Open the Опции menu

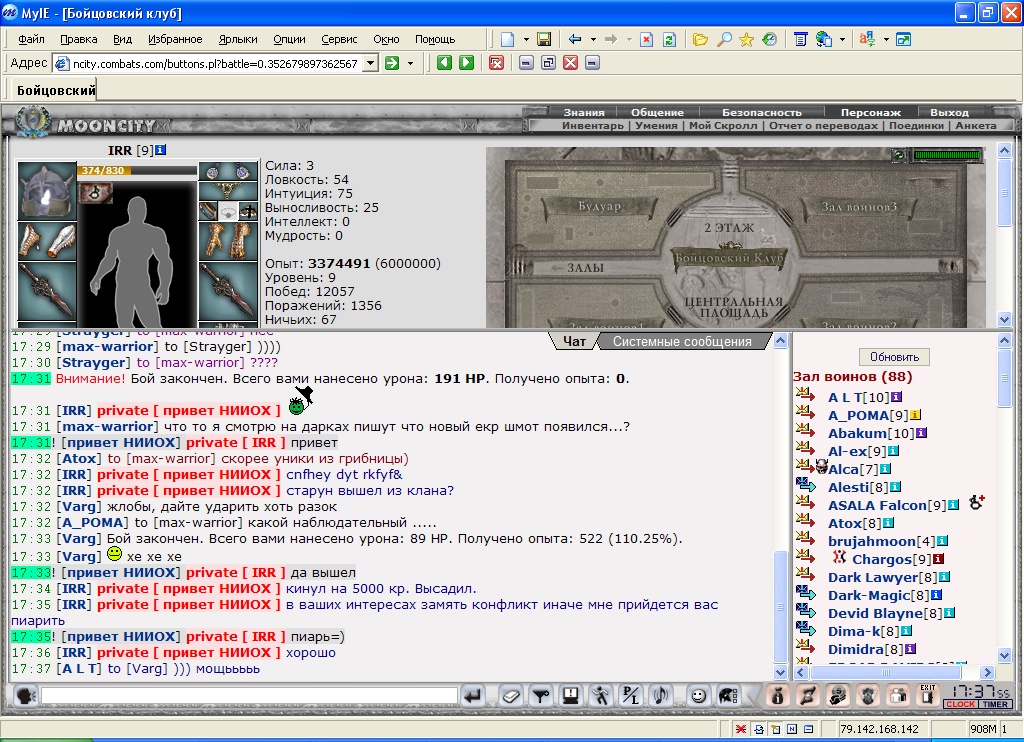point(289,39)
